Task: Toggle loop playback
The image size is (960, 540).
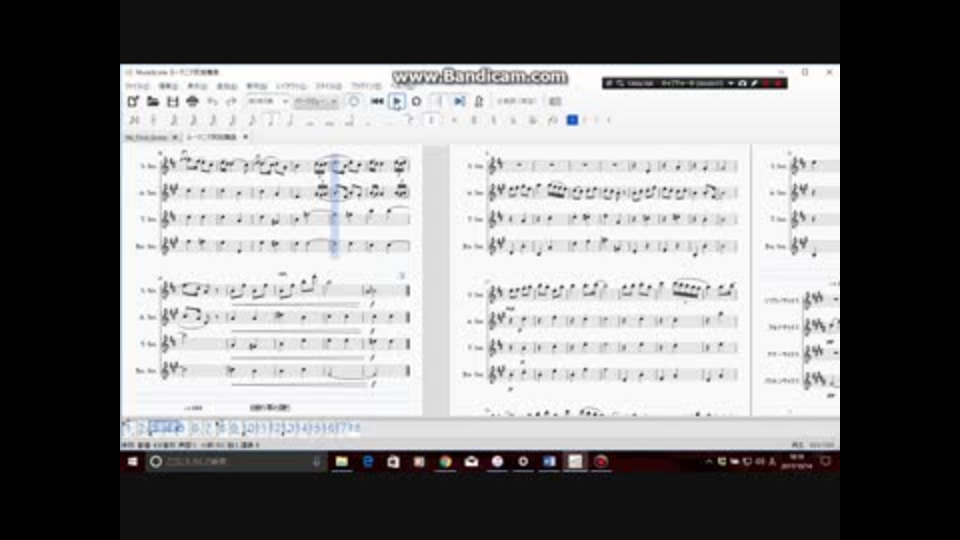Action: [416, 102]
